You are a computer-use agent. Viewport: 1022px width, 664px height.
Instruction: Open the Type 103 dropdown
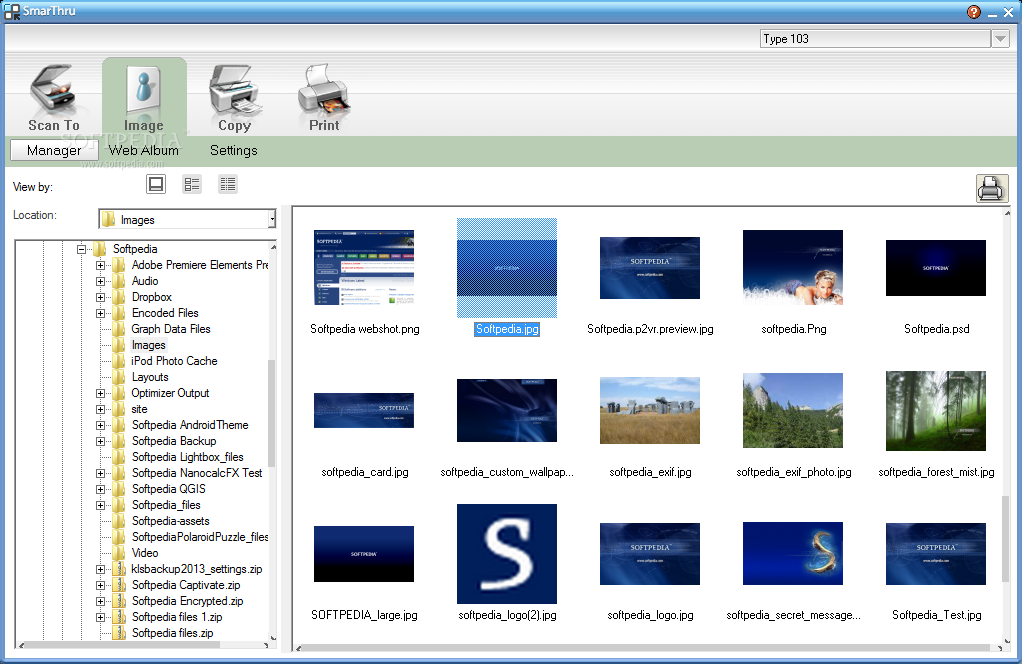[1000, 39]
